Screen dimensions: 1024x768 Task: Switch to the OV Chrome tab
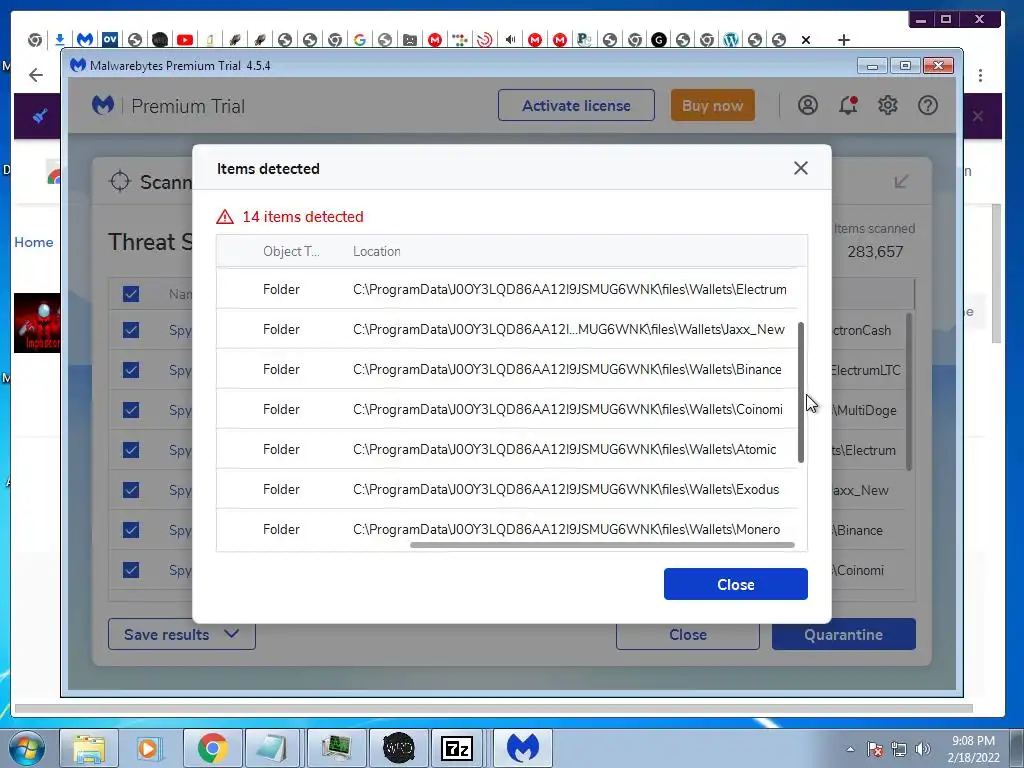click(110, 40)
